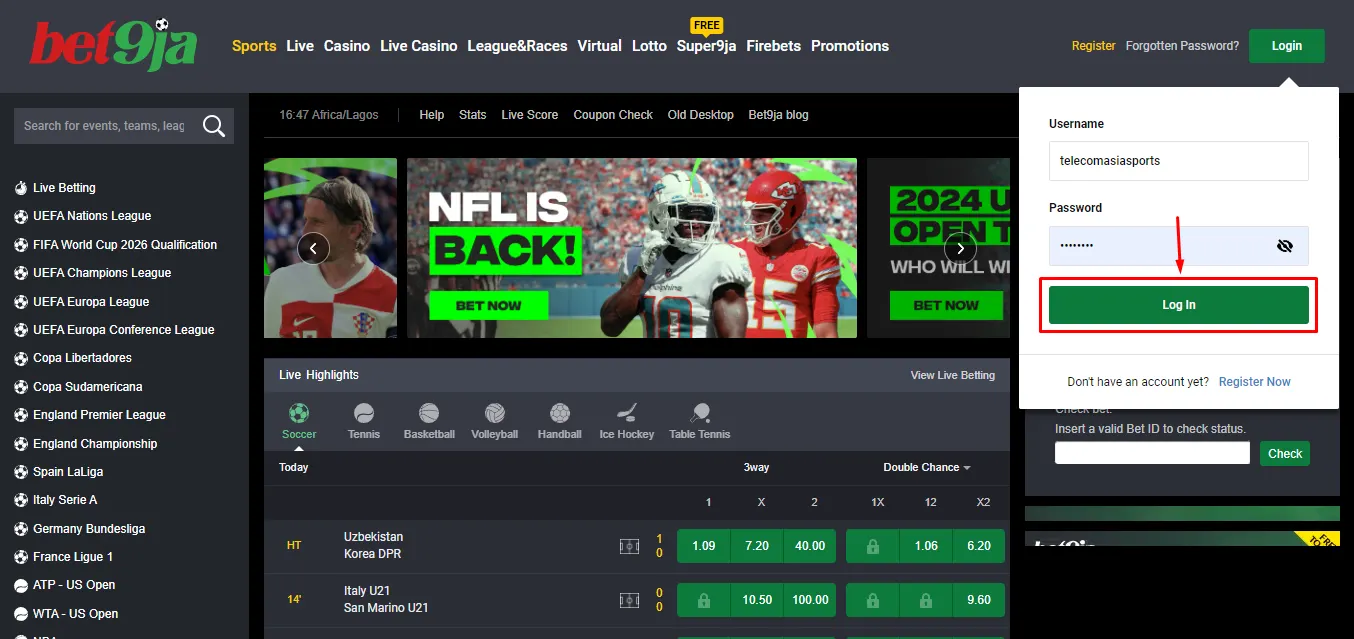Select the Tennis sport icon
Image resolution: width=1354 pixels, height=639 pixels.
click(363, 413)
